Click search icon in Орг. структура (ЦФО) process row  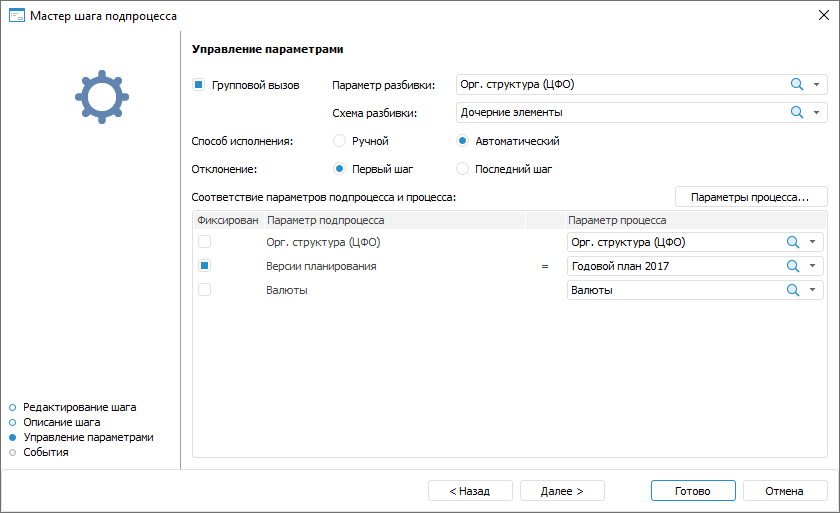(793, 242)
